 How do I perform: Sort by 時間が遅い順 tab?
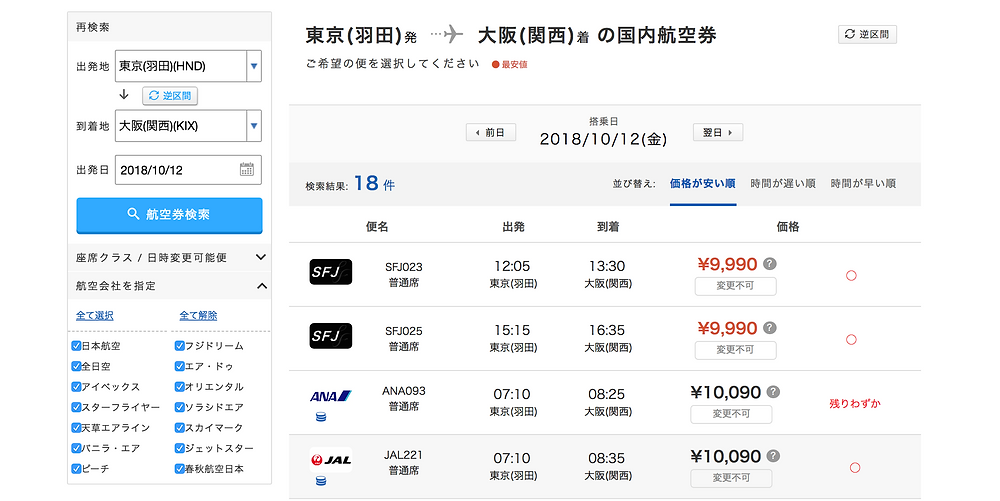783,184
